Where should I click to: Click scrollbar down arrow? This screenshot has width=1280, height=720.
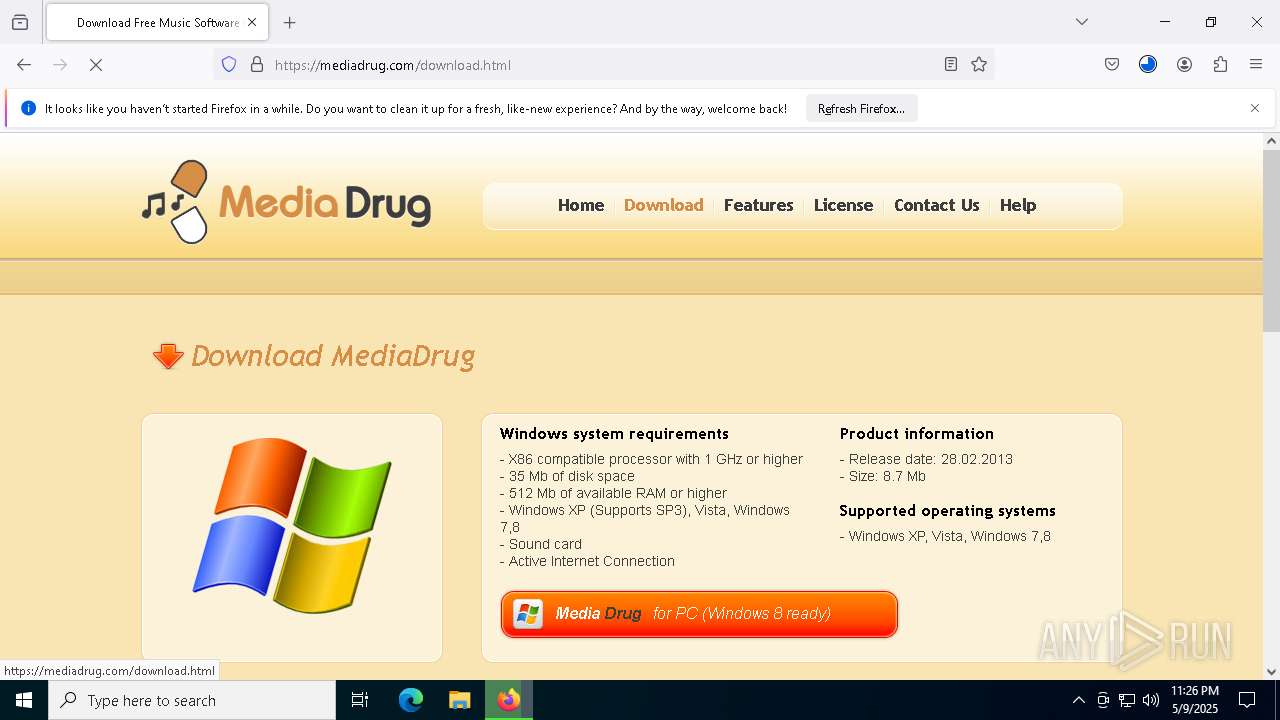[1271, 672]
